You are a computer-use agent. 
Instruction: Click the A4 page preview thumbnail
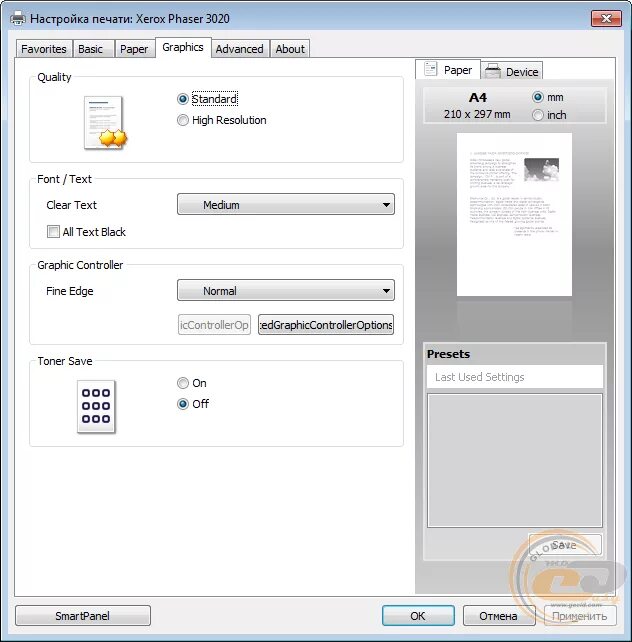(514, 214)
